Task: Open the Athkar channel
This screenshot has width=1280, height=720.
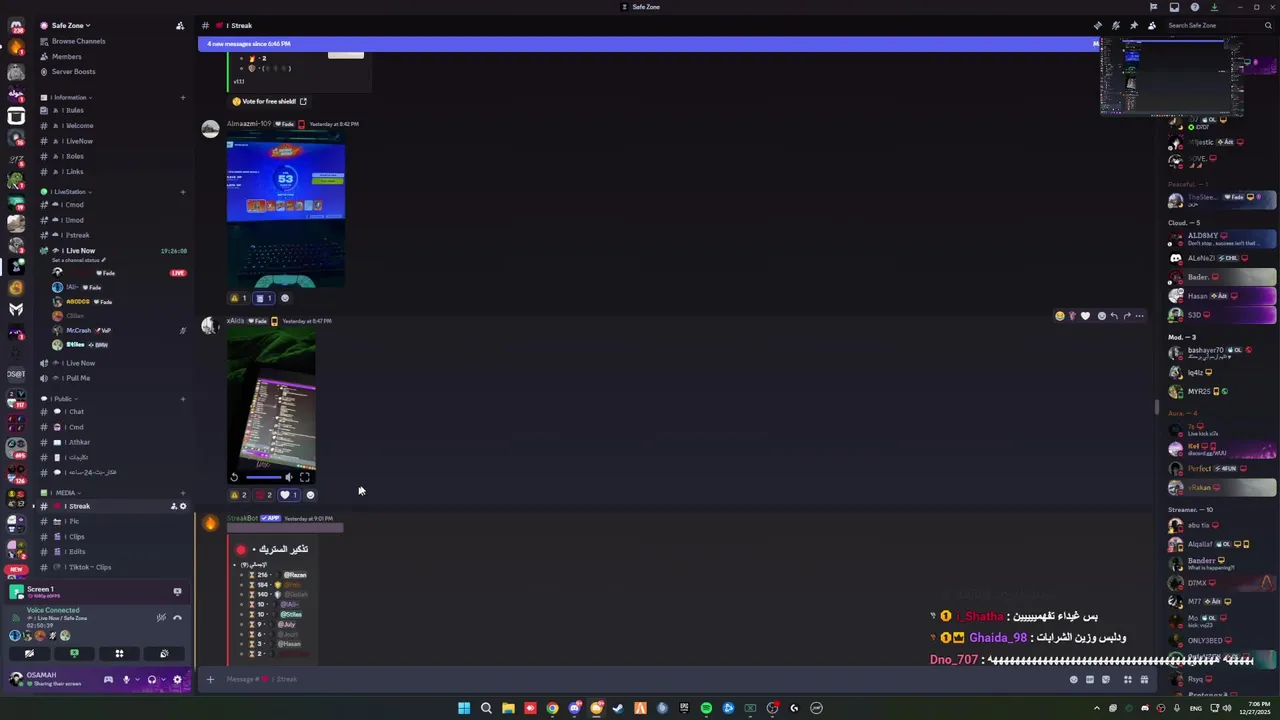Action: (78, 442)
